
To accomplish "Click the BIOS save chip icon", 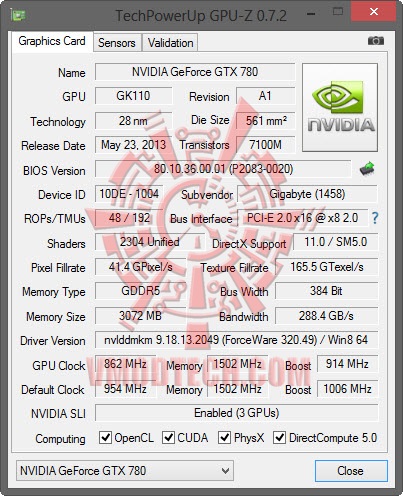I will [367, 168].
